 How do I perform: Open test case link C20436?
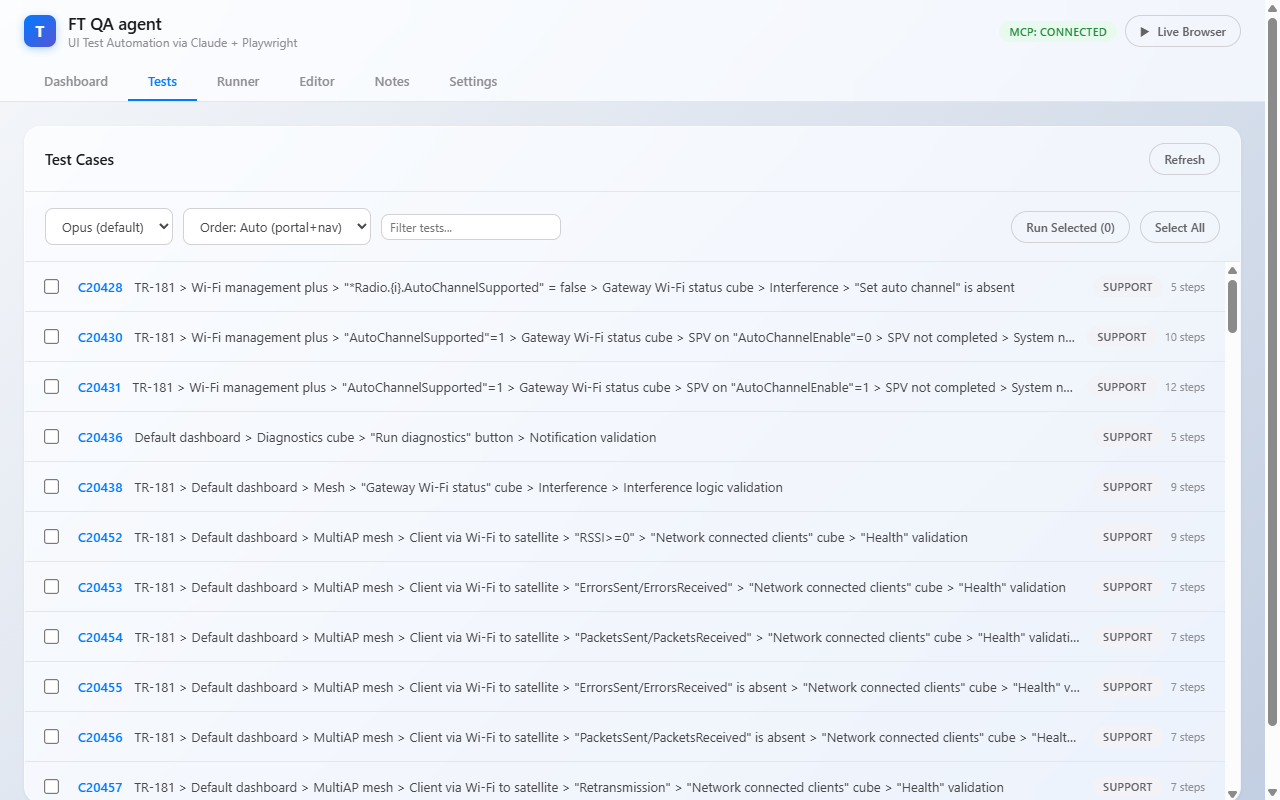click(x=100, y=437)
